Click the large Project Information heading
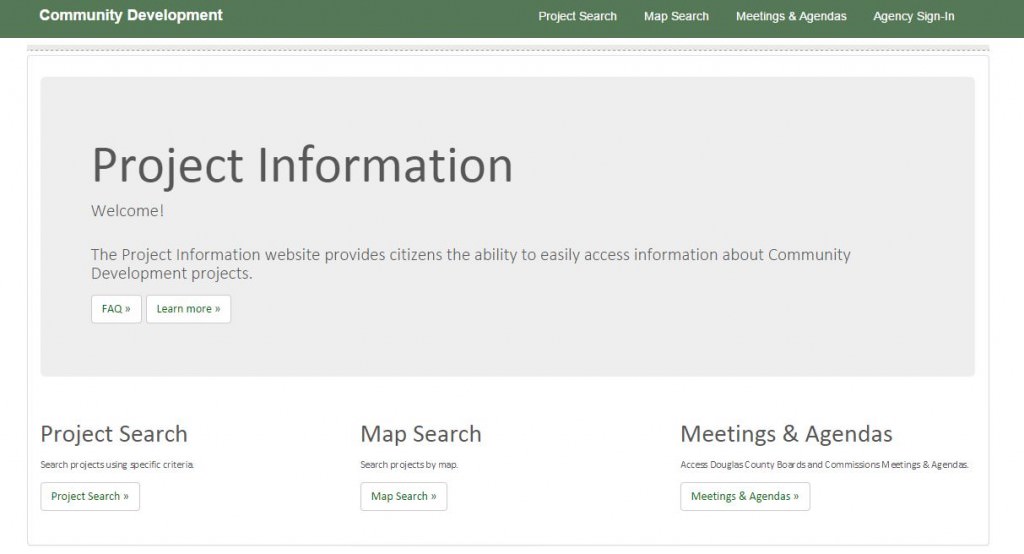The image size is (1024, 554). coord(302,166)
